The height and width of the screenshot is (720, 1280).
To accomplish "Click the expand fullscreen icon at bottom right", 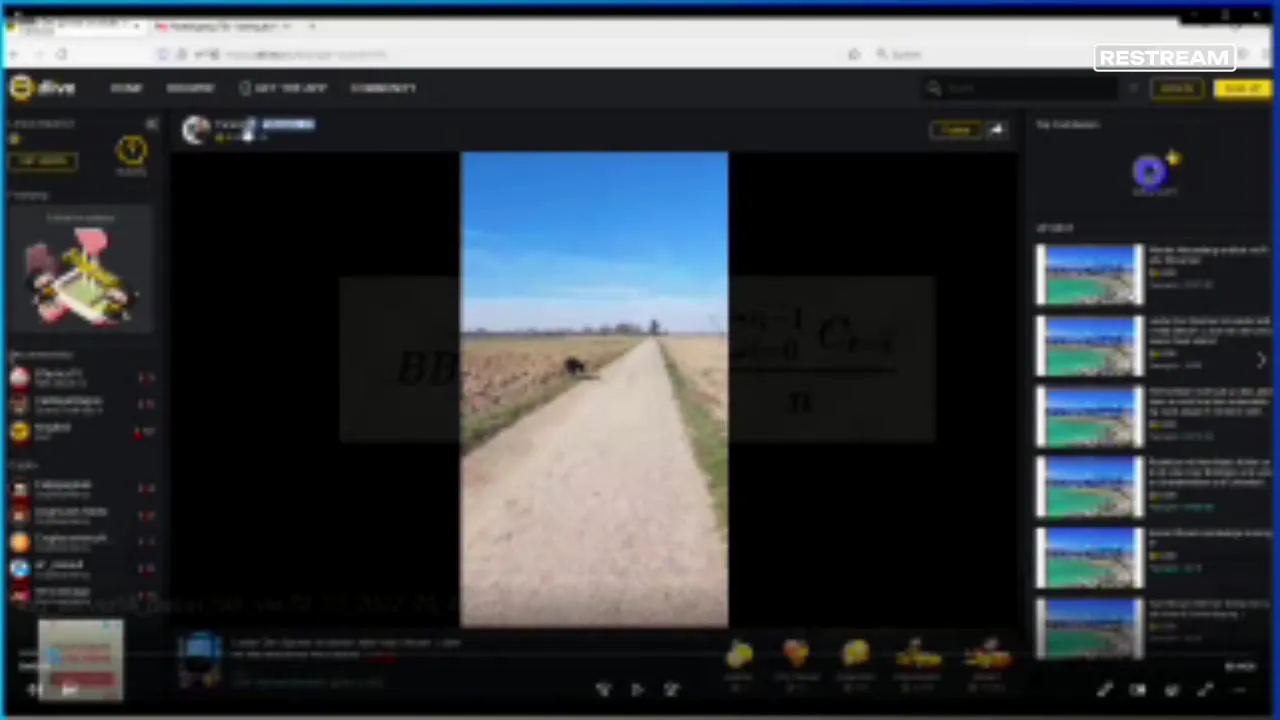I will click(x=1205, y=689).
